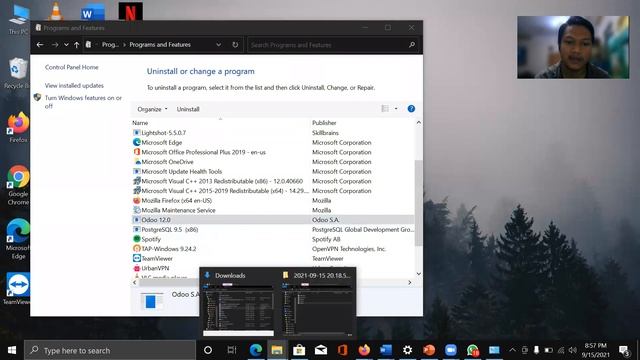Sort by the Publisher column header
Viewport: 640px width, 360px height.
point(324,123)
